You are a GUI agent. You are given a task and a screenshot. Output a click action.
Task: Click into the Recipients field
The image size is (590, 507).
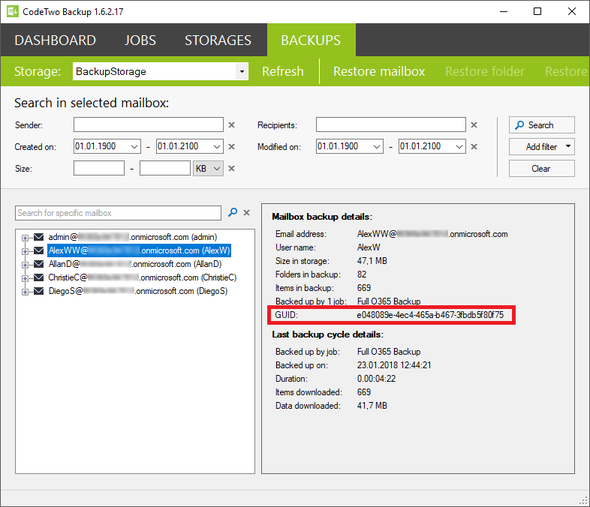point(391,125)
